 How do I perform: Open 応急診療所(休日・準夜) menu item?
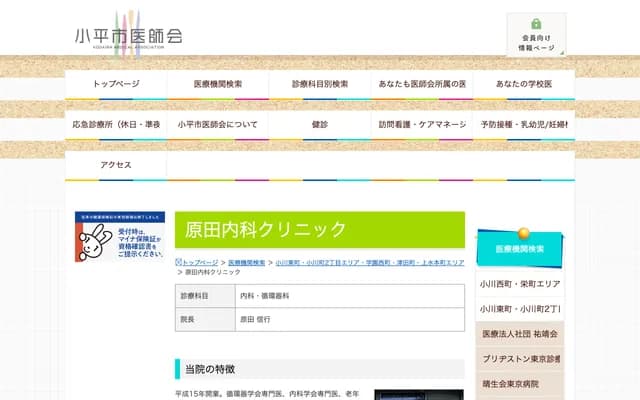point(116,125)
